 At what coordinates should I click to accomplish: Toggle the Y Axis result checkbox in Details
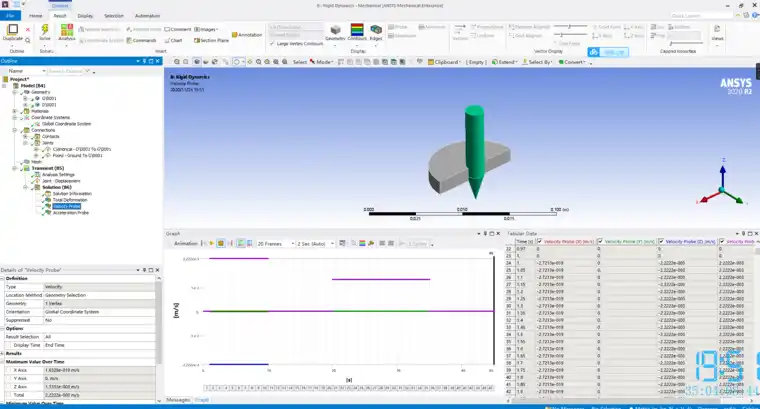(x=9, y=378)
